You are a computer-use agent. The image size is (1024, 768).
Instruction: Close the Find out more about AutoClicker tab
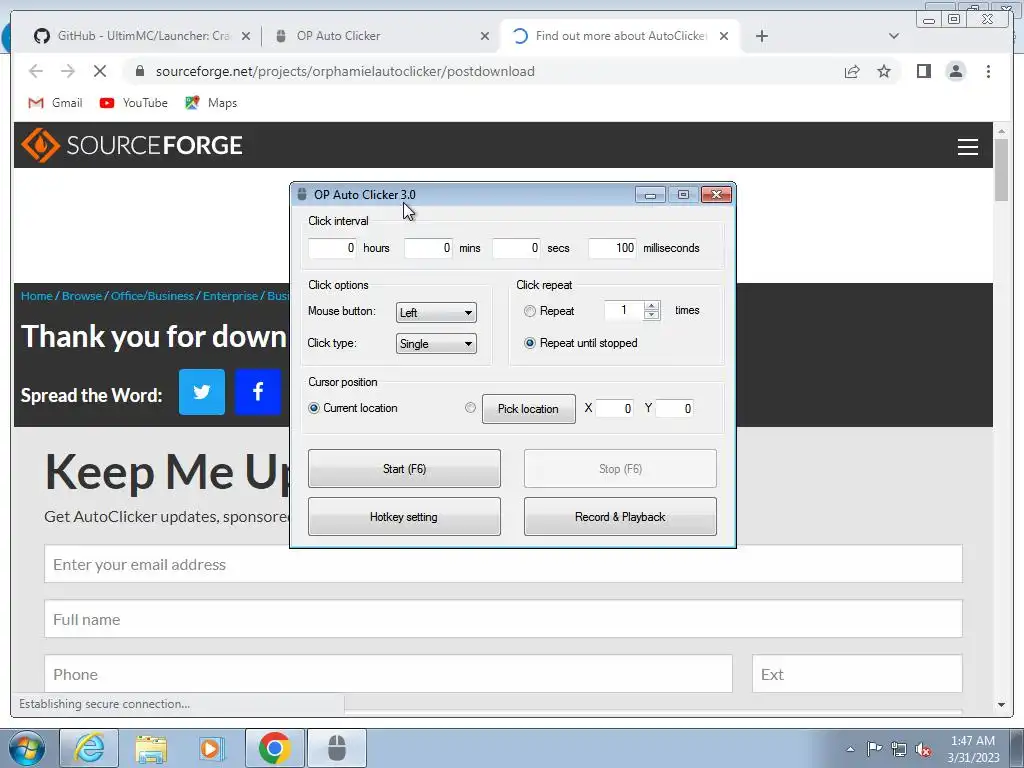point(724,36)
